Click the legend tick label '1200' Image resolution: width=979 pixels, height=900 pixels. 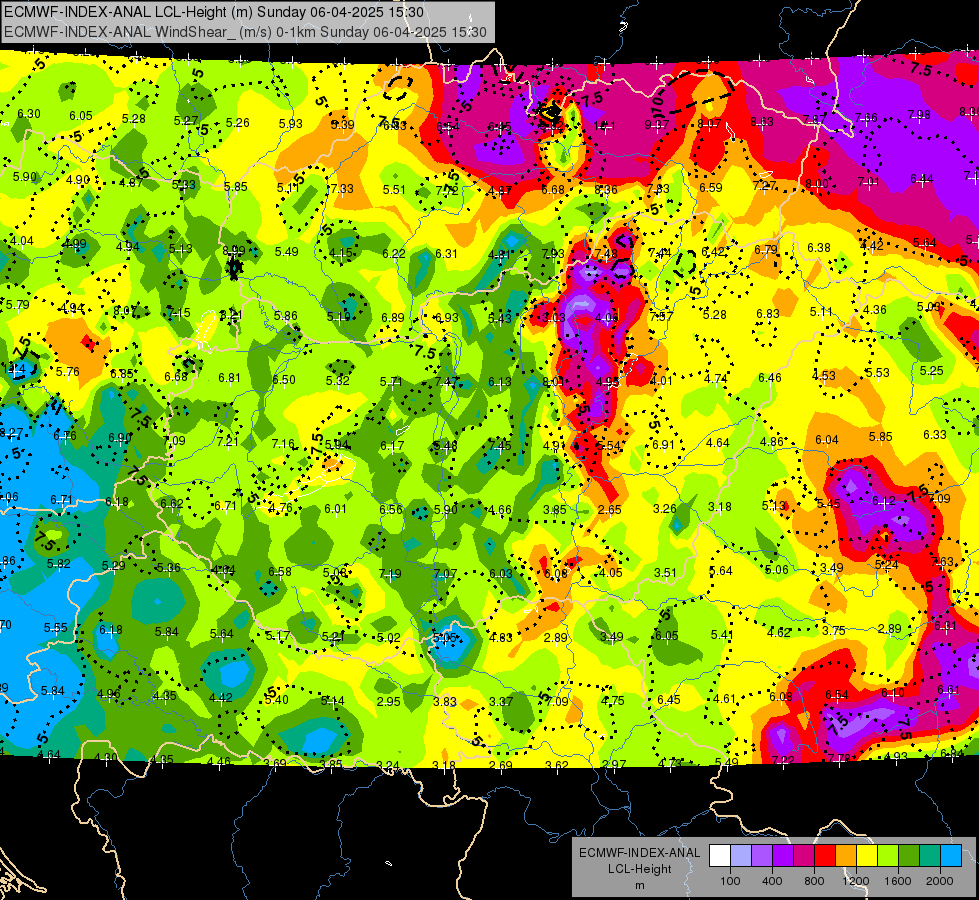point(855,881)
